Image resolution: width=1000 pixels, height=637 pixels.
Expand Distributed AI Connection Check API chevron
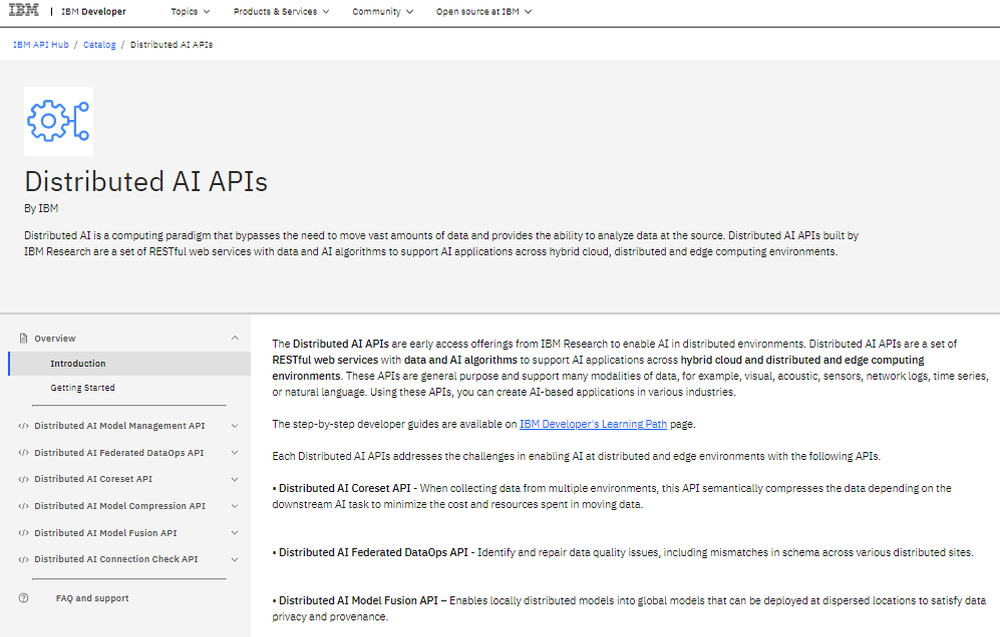click(x=235, y=560)
